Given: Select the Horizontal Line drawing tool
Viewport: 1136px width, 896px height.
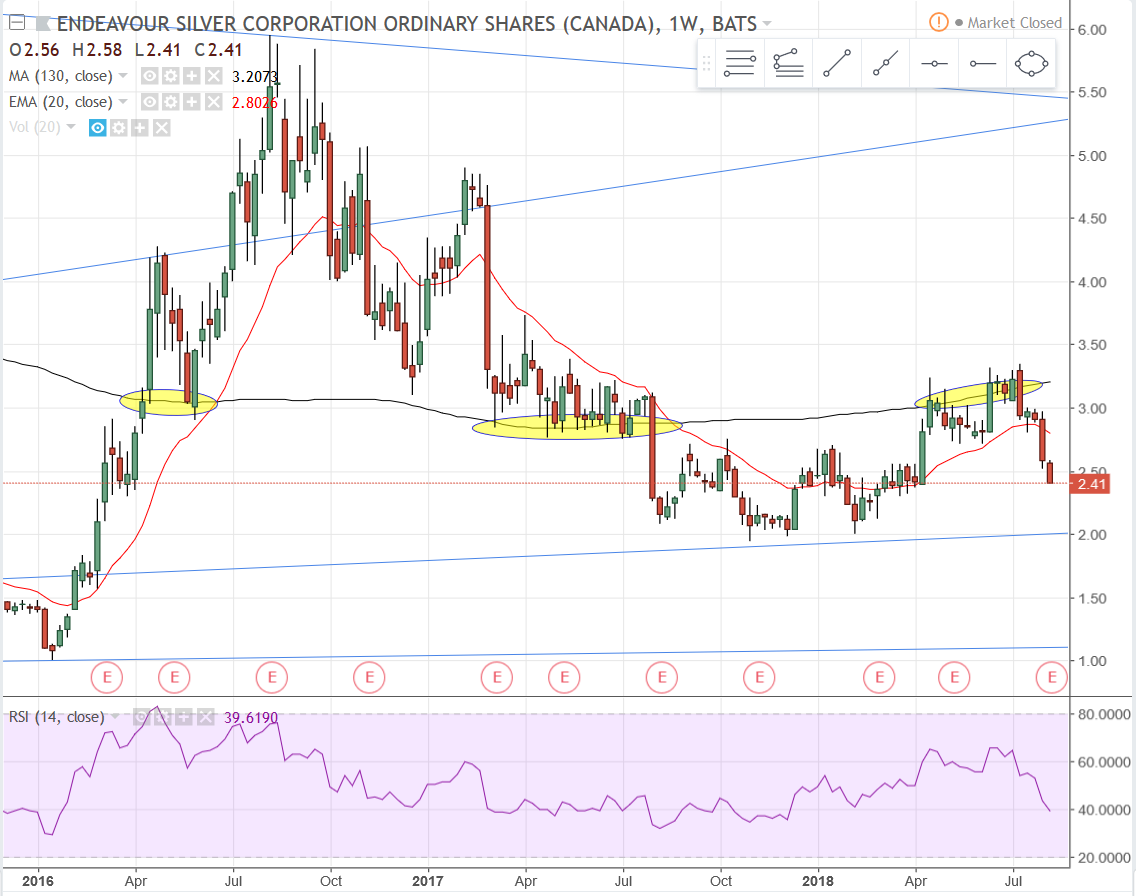Looking at the screenshot, I should point(934,64).
